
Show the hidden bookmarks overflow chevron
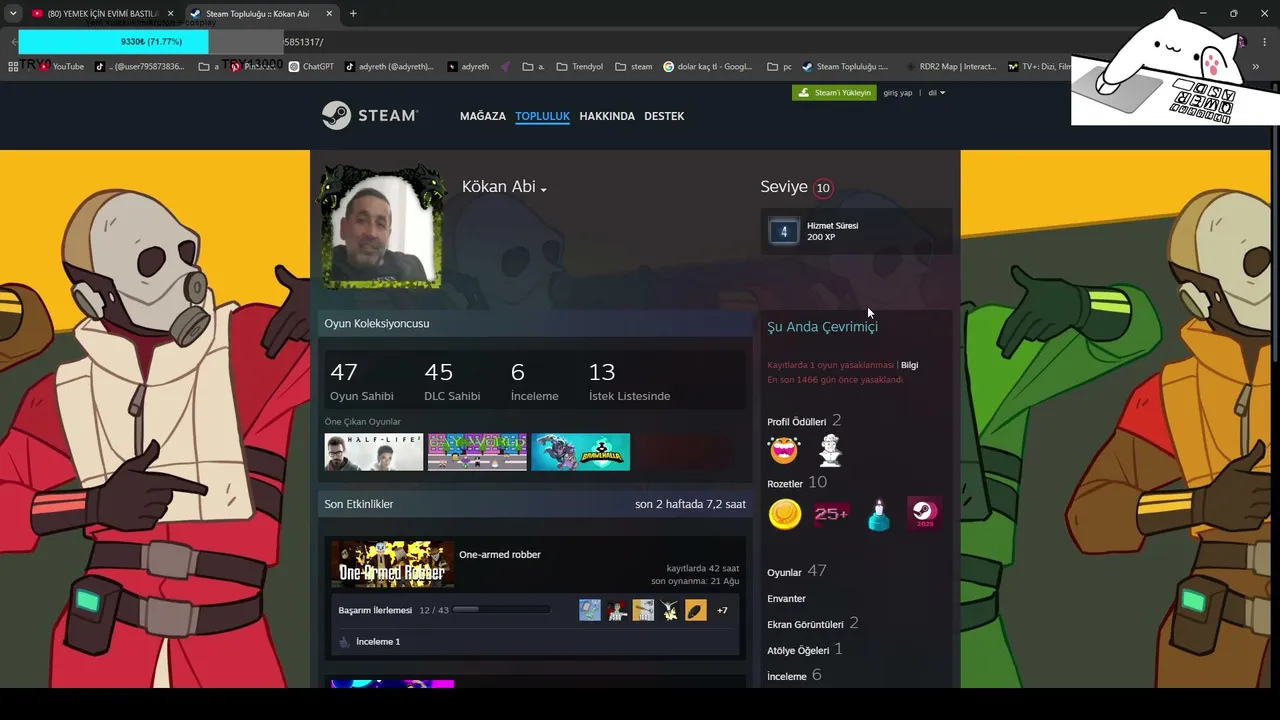[1256, 67]
